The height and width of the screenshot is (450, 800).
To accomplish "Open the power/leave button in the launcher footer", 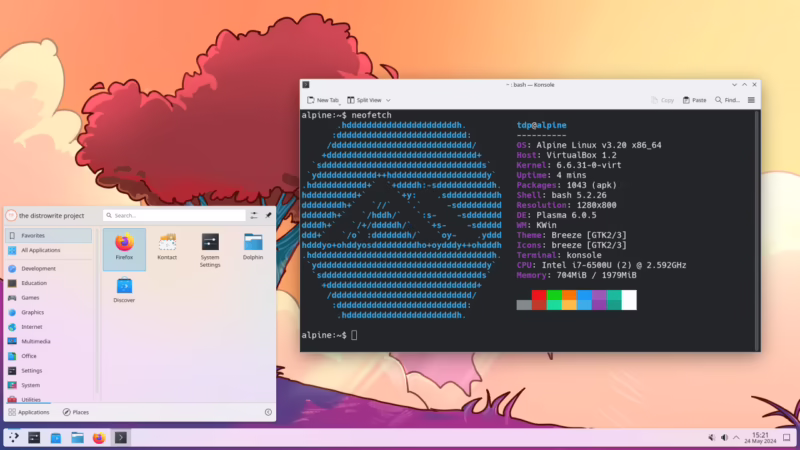I will tap(268, 412).
